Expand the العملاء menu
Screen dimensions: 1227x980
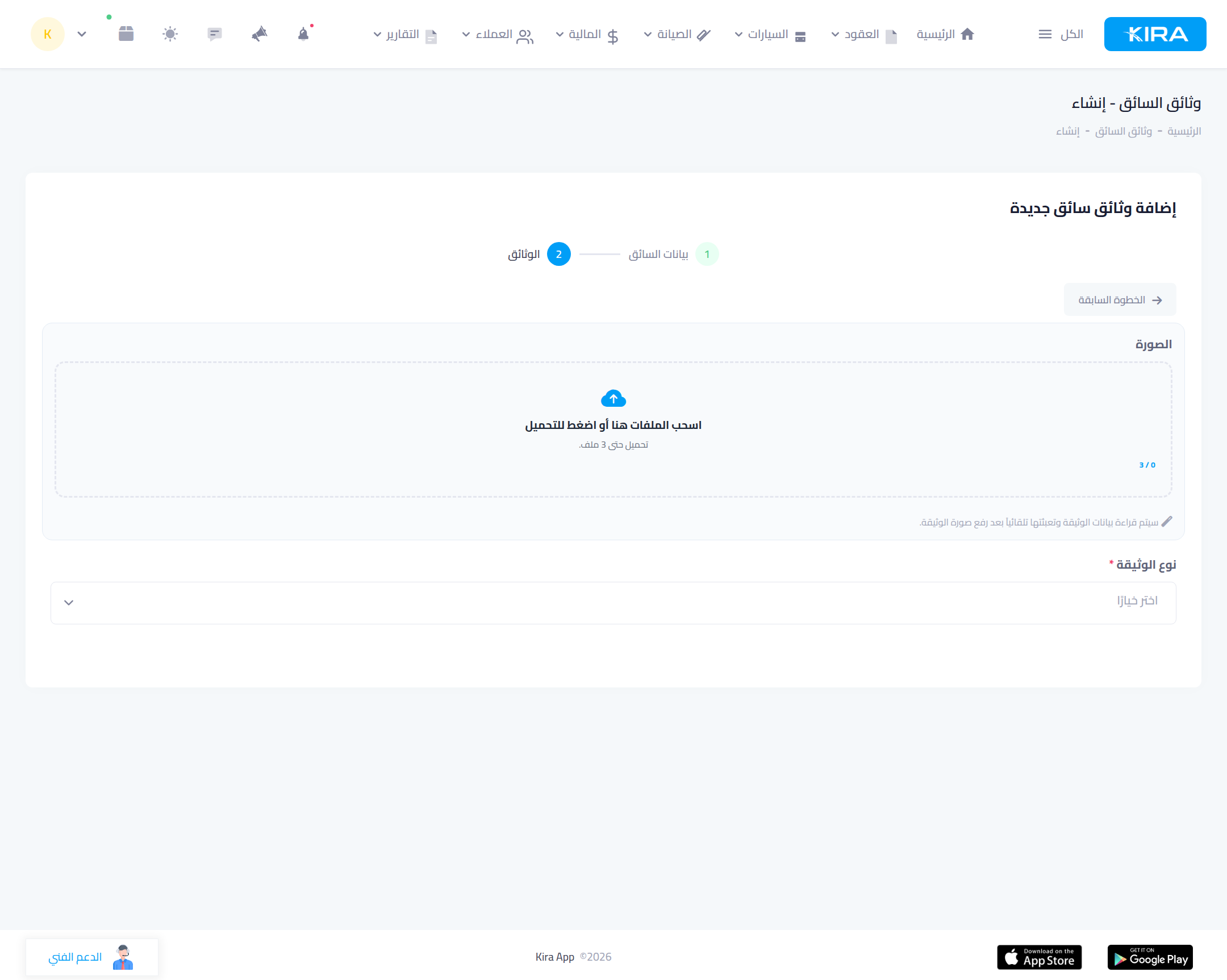498,35
